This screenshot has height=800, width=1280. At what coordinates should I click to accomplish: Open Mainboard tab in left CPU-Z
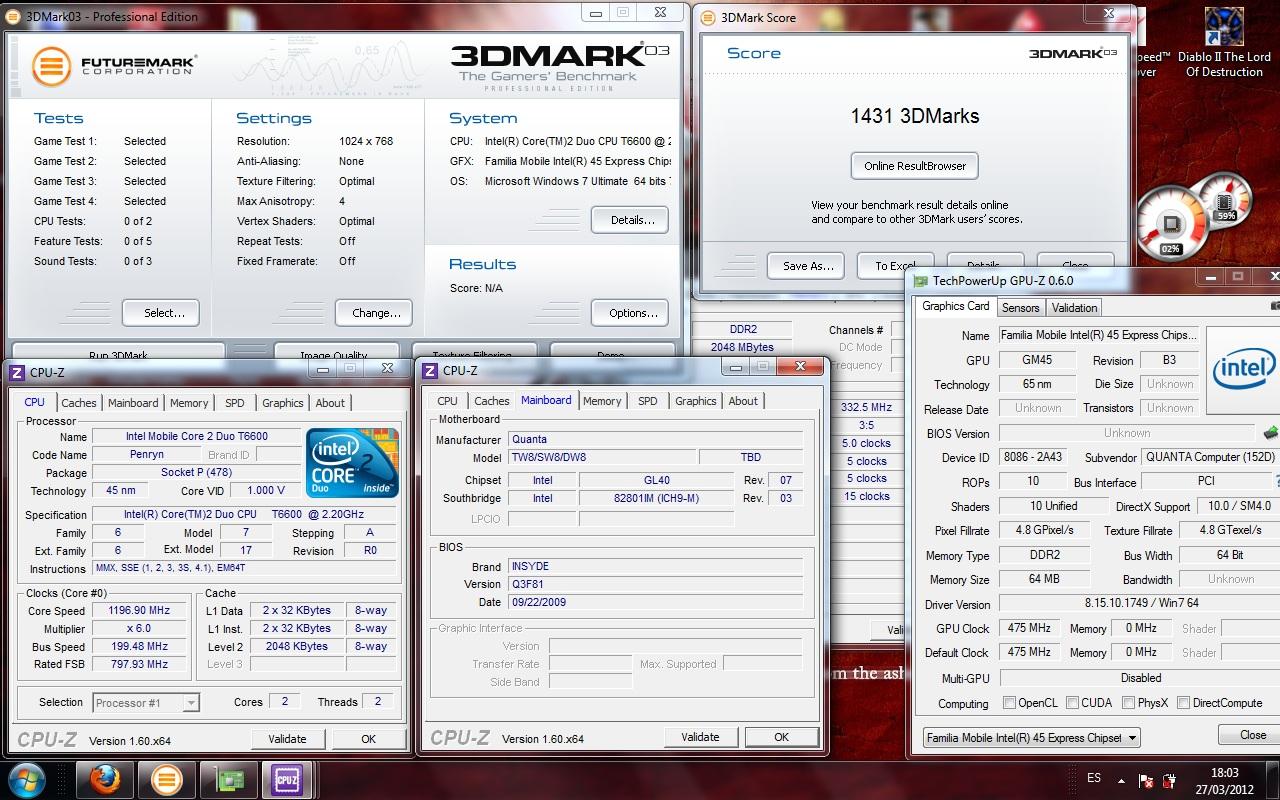tap(133, 403)
